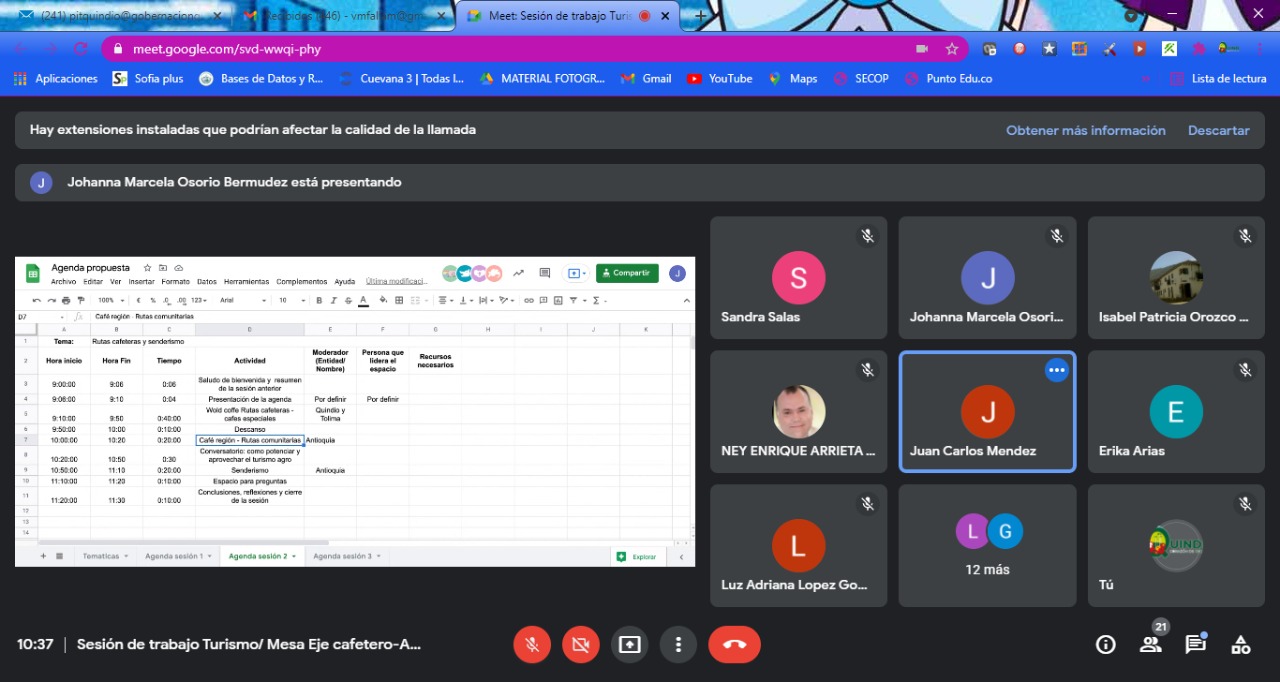Select Luz Adriana Lopez participant tile
This screenshot has width=1280, height=682.
pos(799,545)
